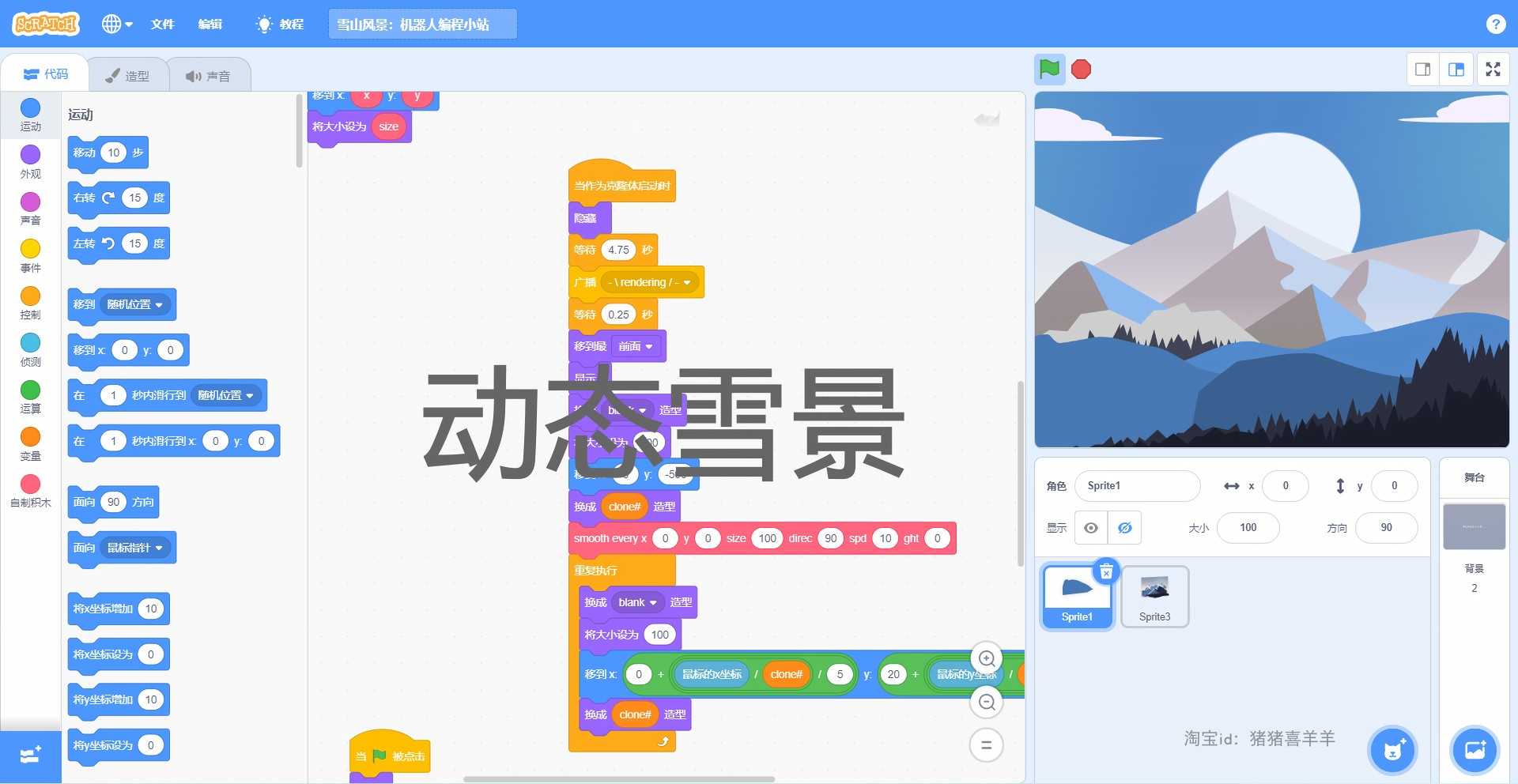Image resolution: width=1518 pixels, height=784 pixels.
Task: Switch to the 造型 tab
Action: pyautogui.click(x=127, y=76)
